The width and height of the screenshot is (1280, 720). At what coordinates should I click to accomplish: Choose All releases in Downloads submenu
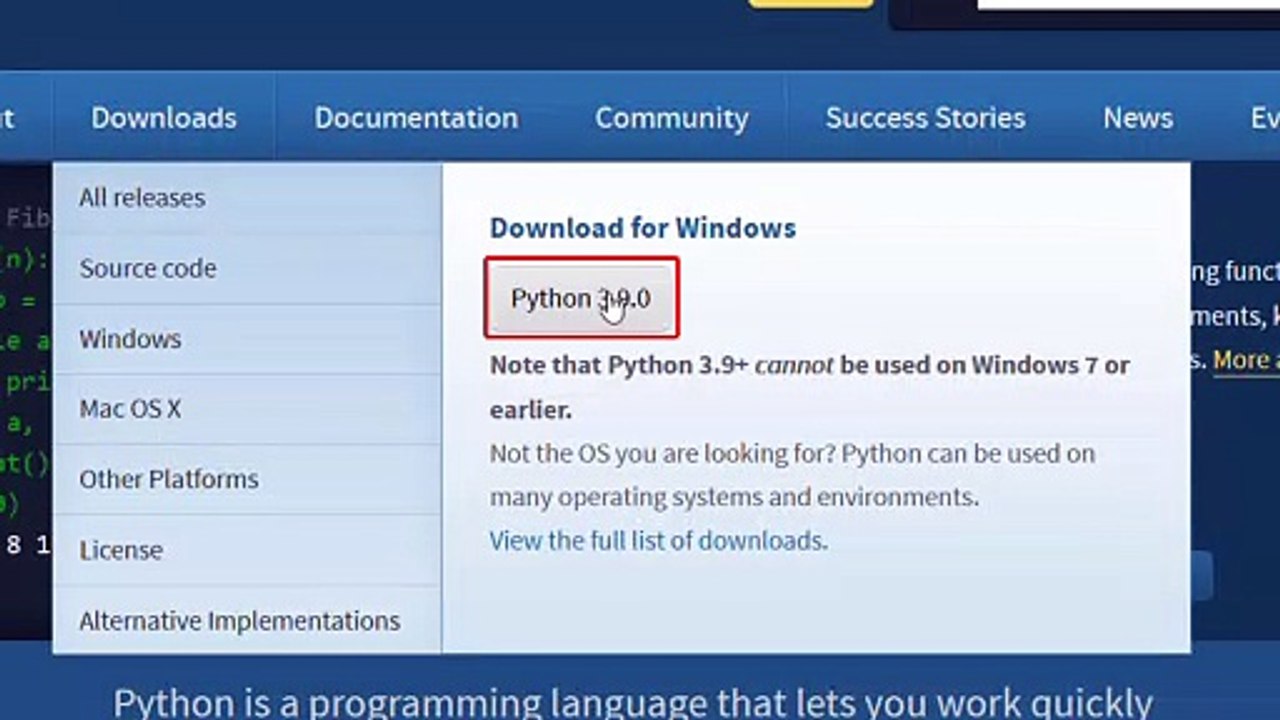tap(247, 198)
